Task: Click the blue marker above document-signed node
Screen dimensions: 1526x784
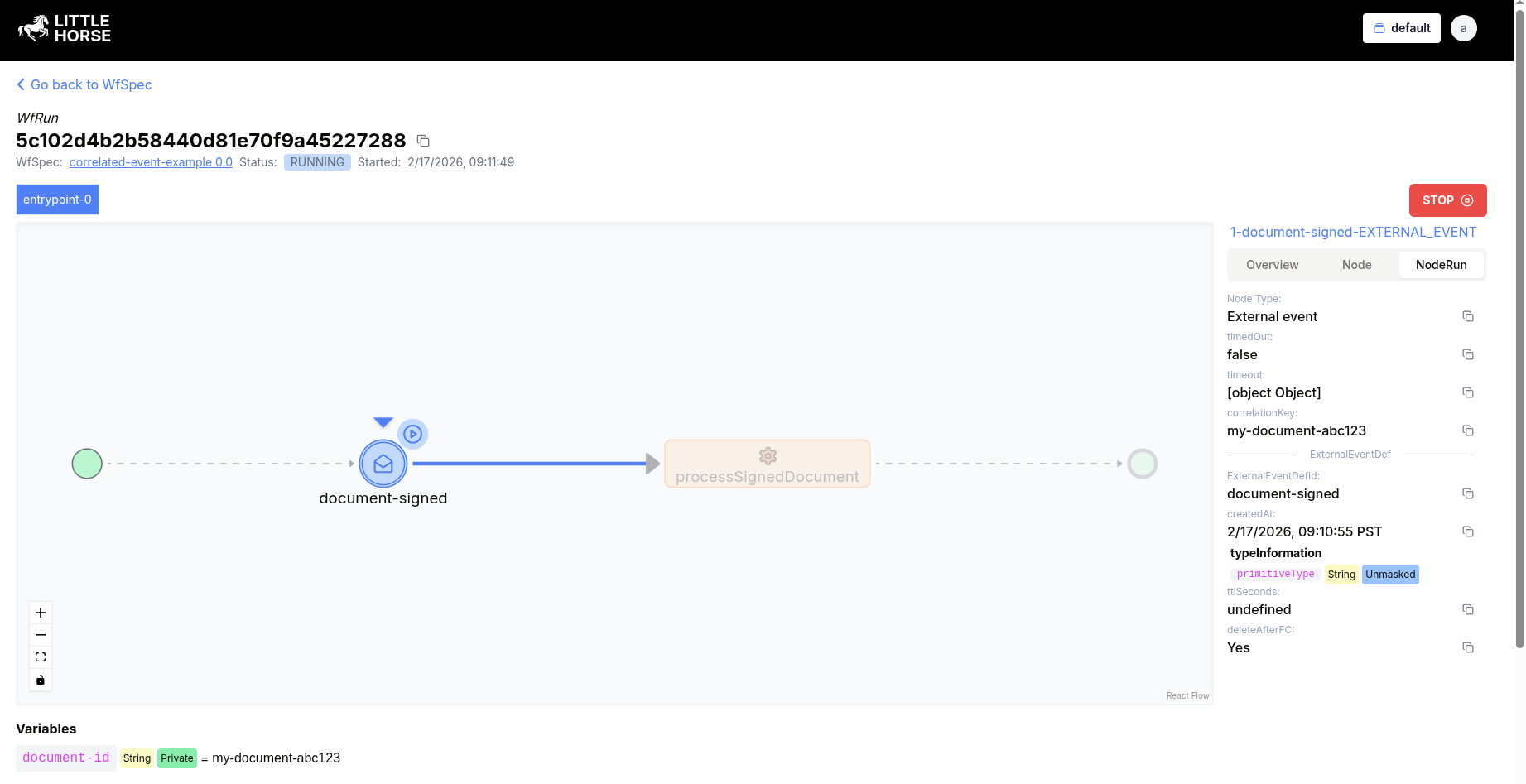Action: point(383,421)
